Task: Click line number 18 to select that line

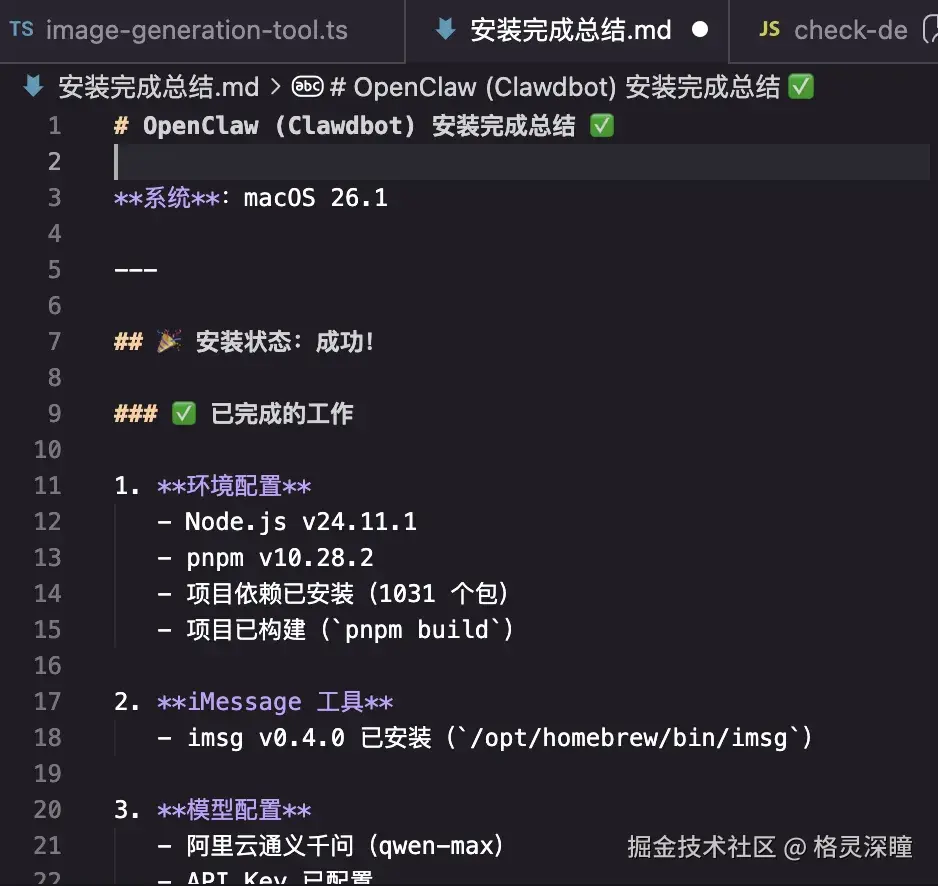Action: [47, 737]
